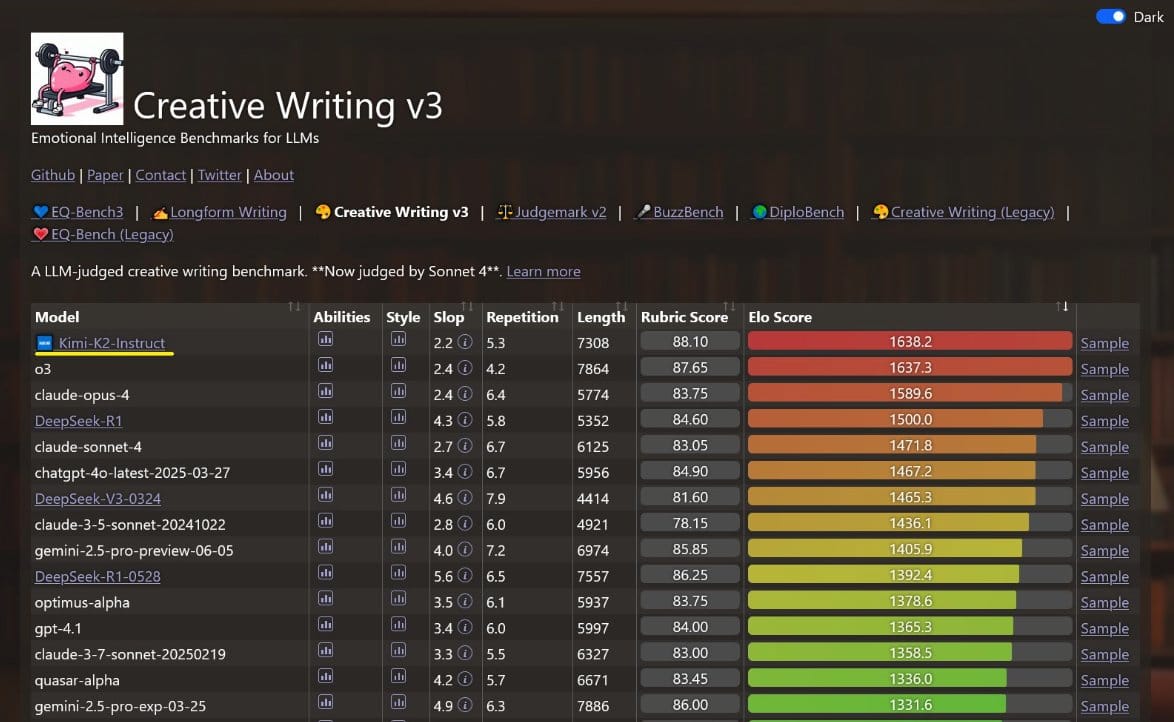Viewport: 1174px width, 722px height.
Task: Open Style chart icon for chatgpt-4o-latest-2025-03-27
Action: click(398, 469)
